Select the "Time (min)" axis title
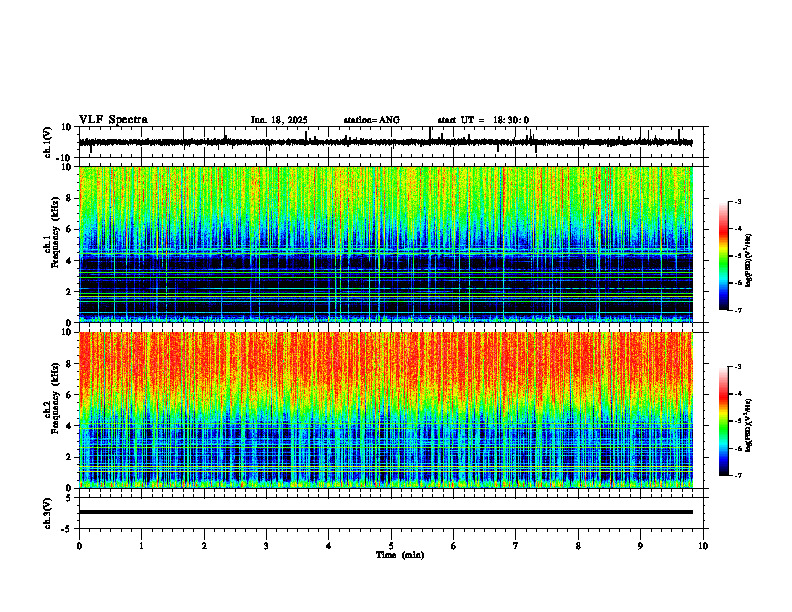 point(400,555)
